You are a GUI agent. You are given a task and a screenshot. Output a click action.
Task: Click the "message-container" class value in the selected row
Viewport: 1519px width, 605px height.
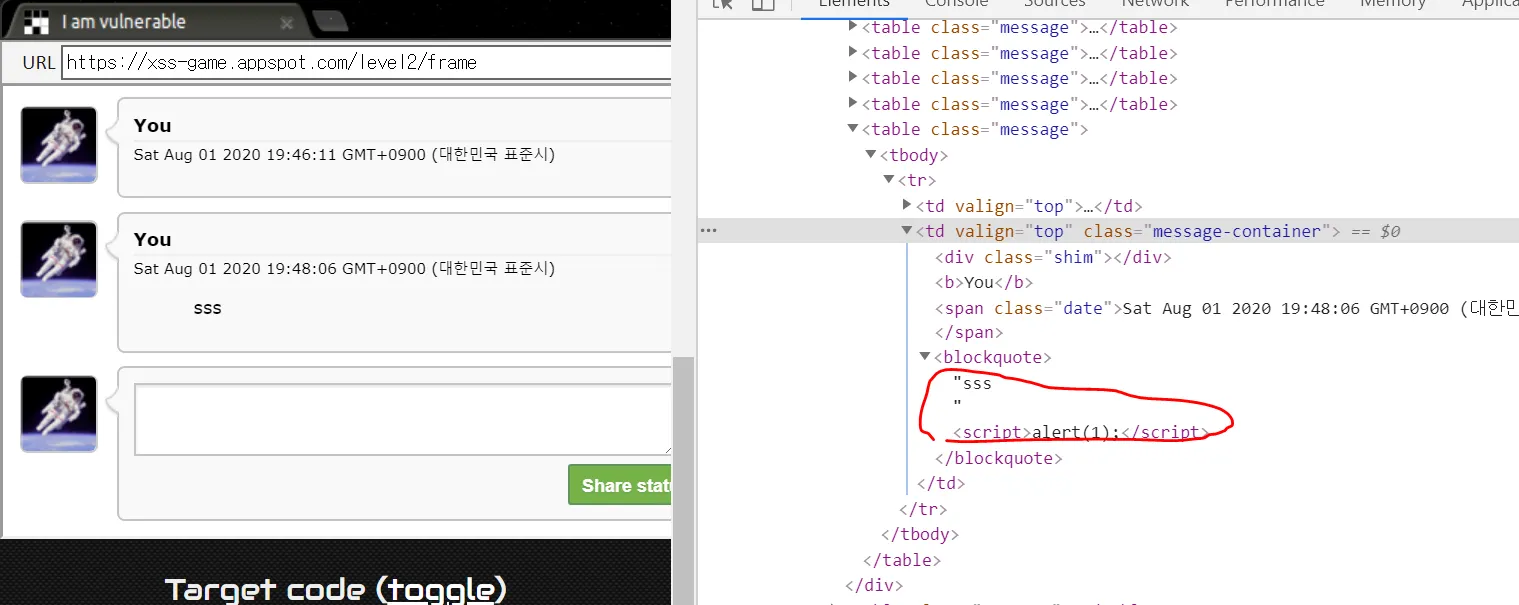pos(1237,231)
